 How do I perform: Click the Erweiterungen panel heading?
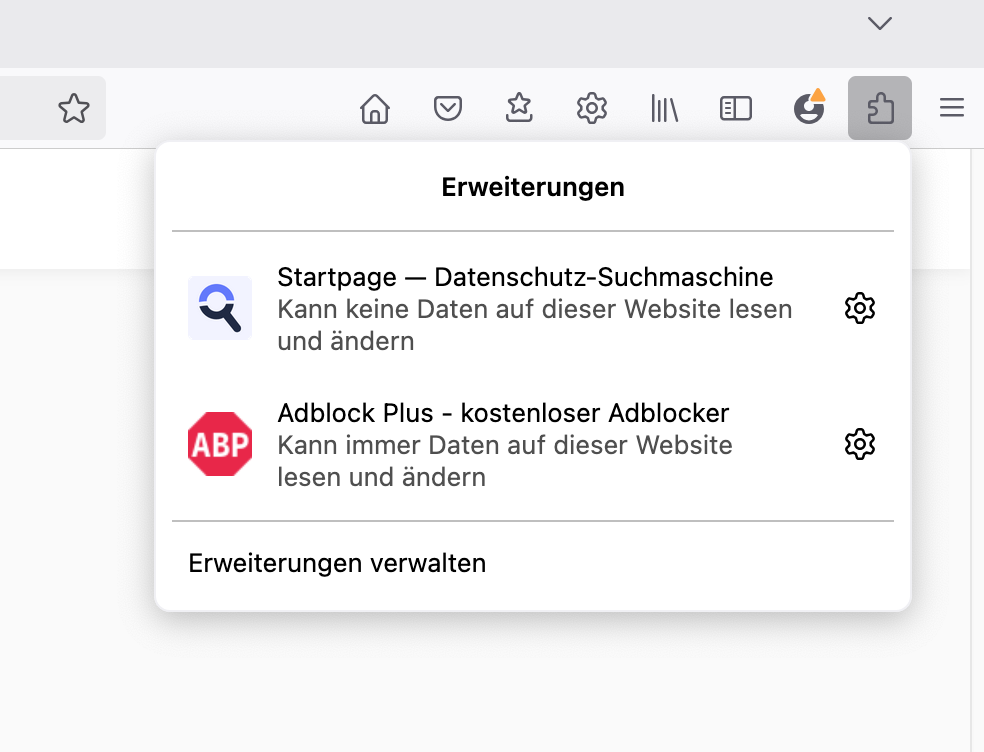pos(533,187)
